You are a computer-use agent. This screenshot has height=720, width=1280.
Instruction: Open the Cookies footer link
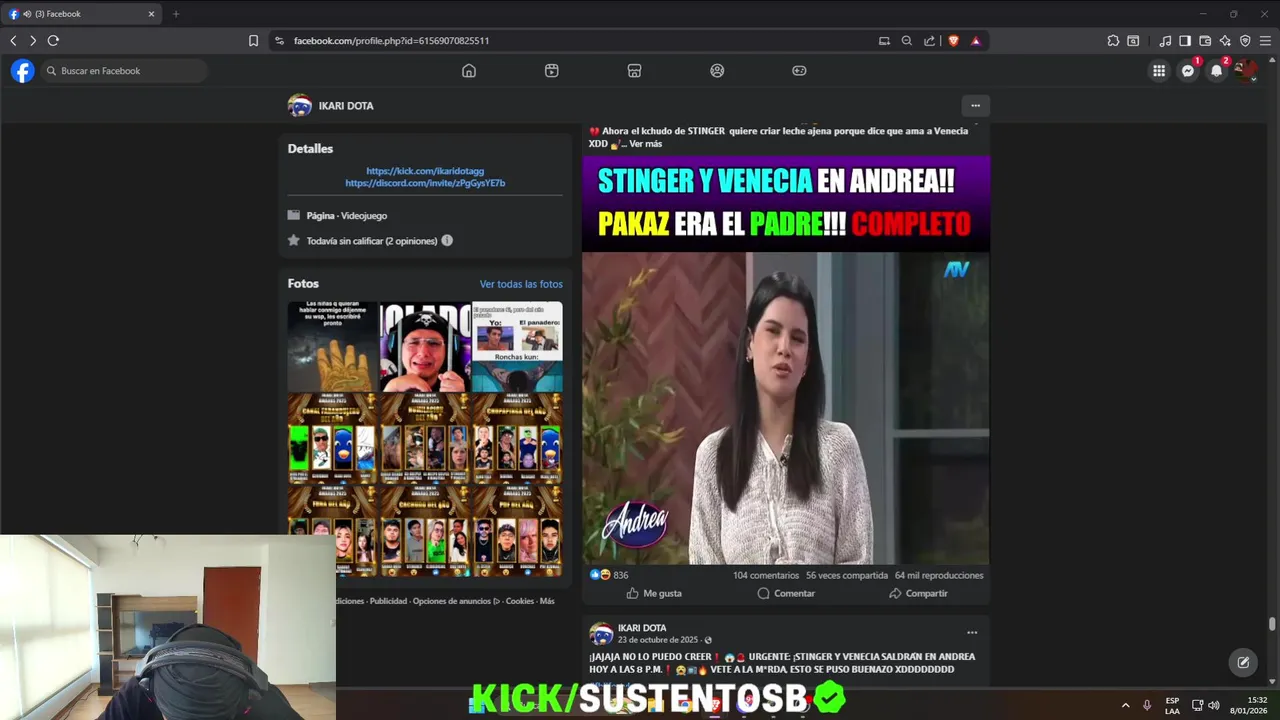520,601
